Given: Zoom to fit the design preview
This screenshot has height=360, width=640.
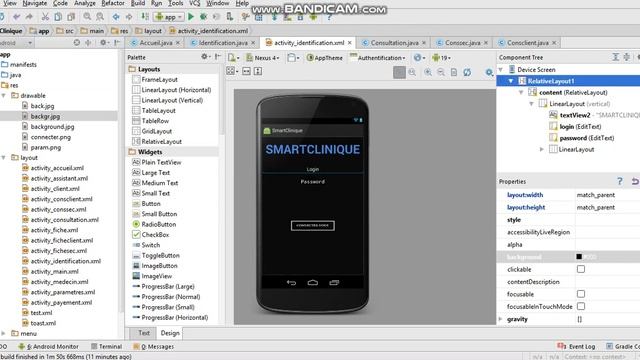Looking at the screenshot, I should point(399,72).
